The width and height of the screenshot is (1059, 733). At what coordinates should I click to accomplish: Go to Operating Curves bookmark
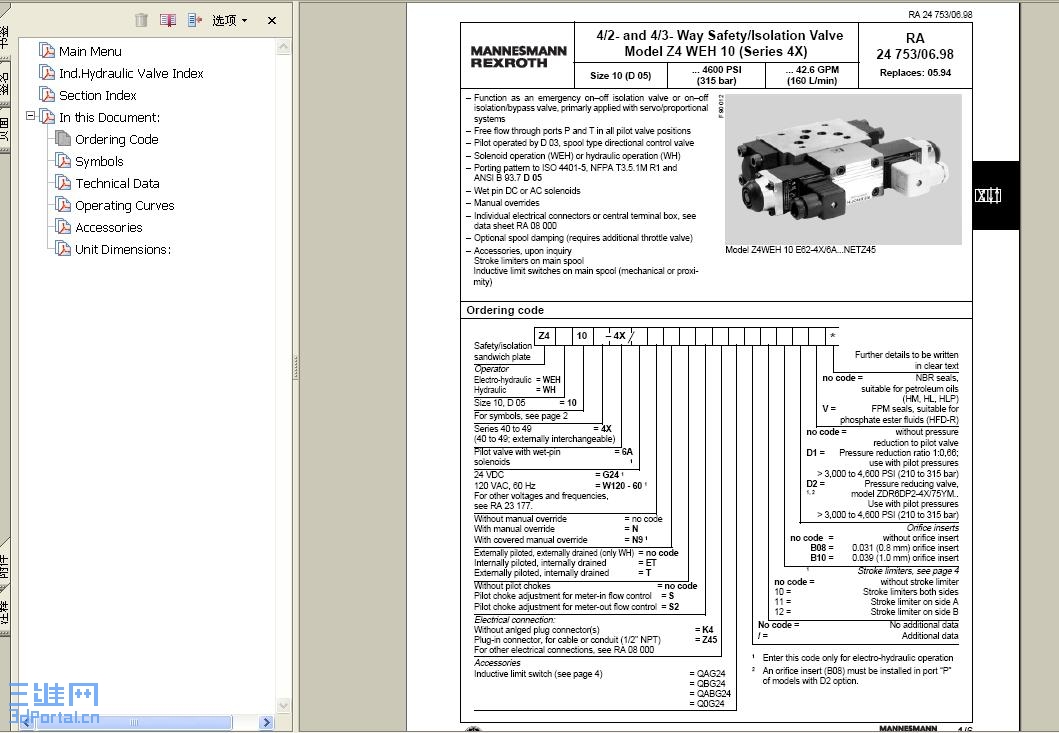124,205
